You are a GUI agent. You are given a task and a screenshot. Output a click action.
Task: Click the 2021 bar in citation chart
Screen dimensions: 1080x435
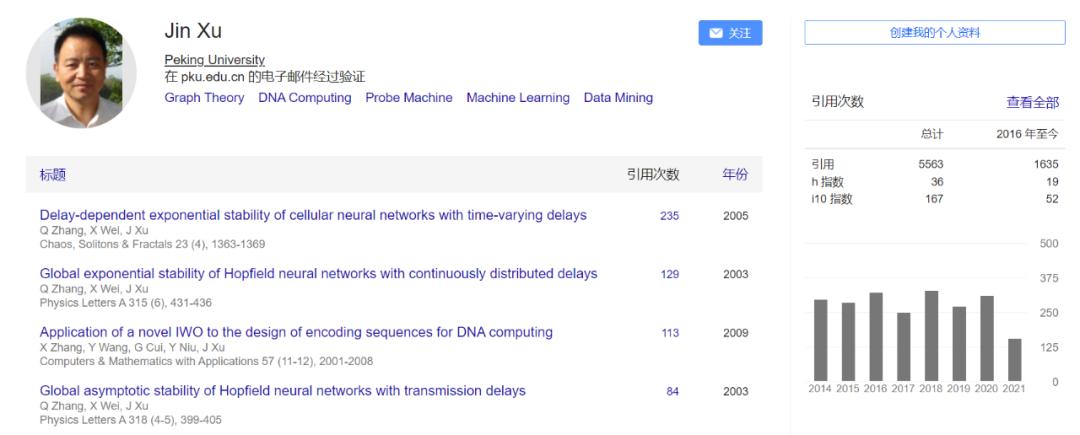coord(1015,359)
